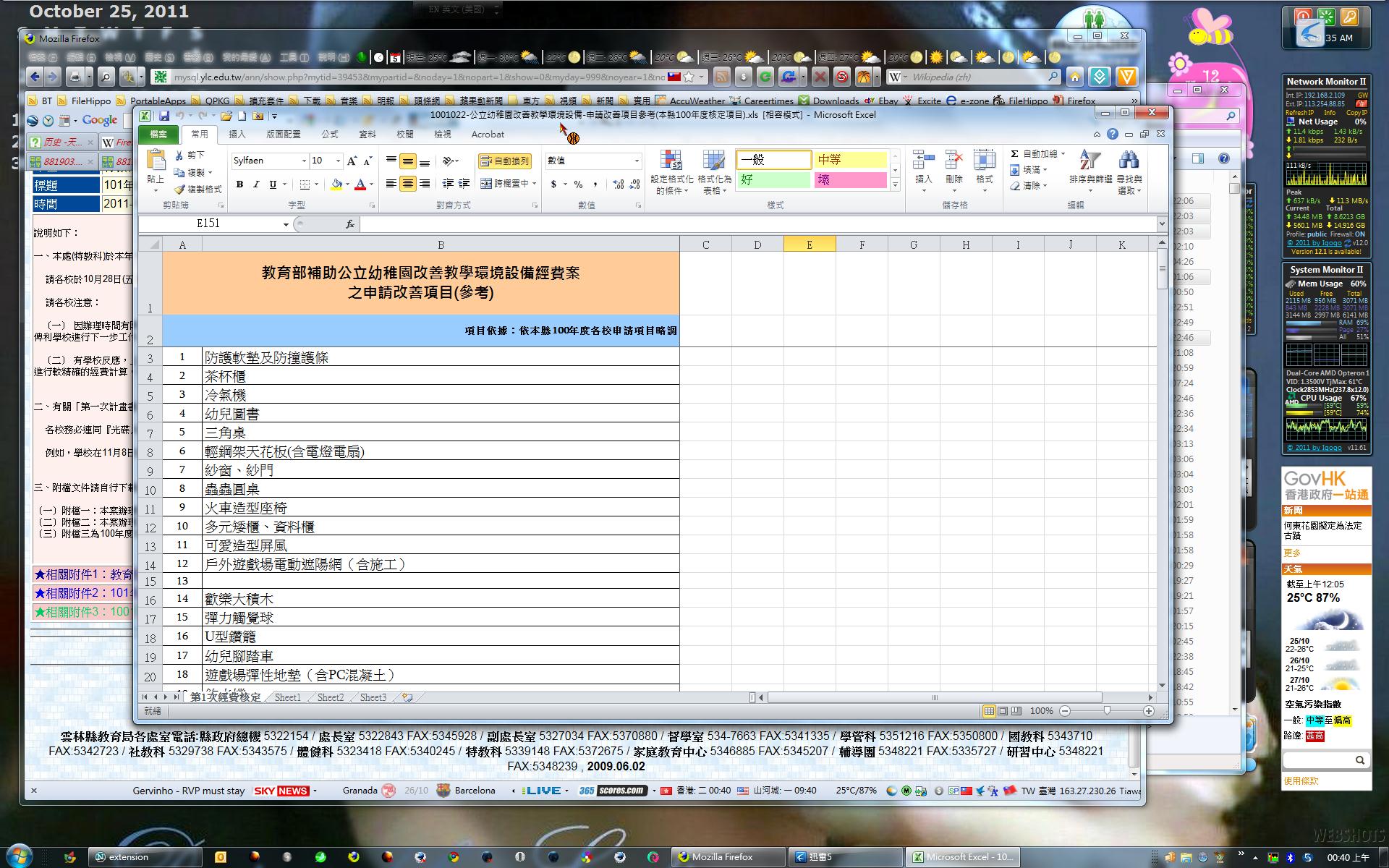Toggle Center horizontal alignment
Viewport: 1389px width, 868px height.
tap(408, 184)
